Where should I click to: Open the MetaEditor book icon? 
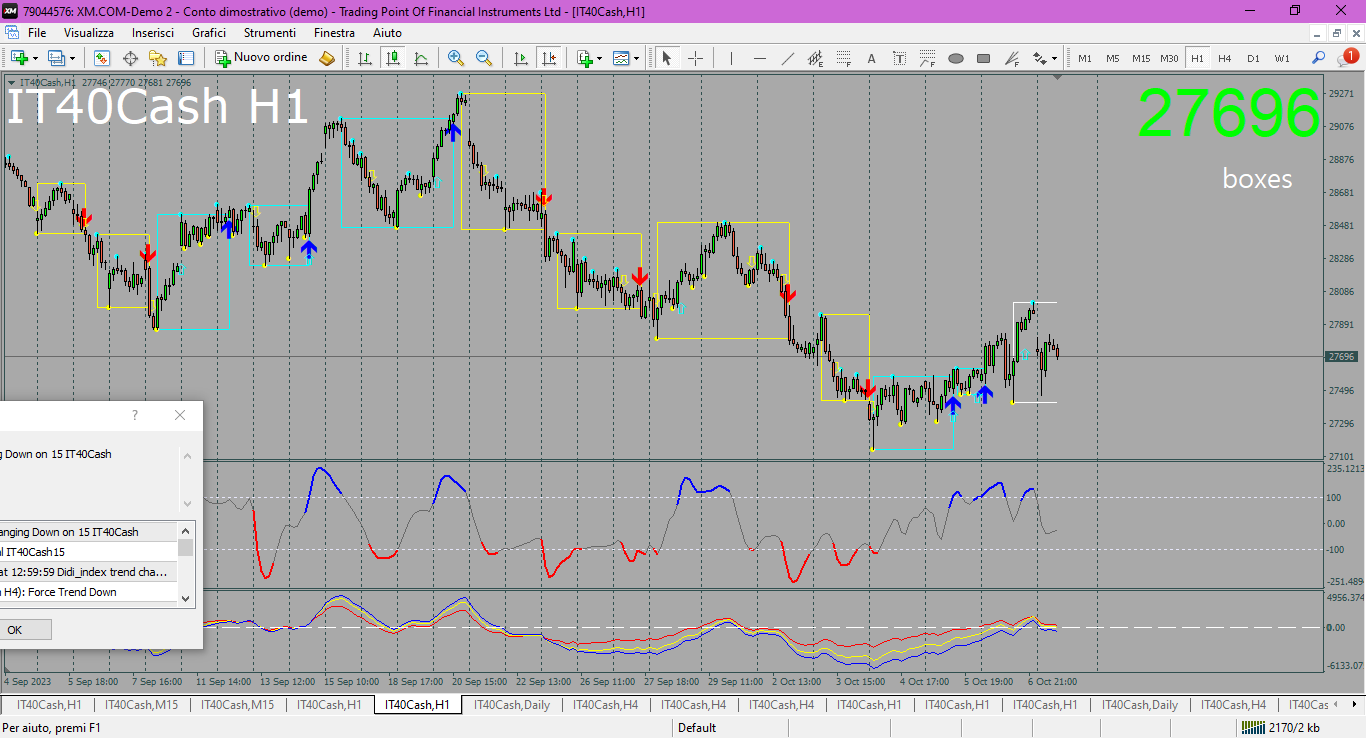tap(327, 58)
